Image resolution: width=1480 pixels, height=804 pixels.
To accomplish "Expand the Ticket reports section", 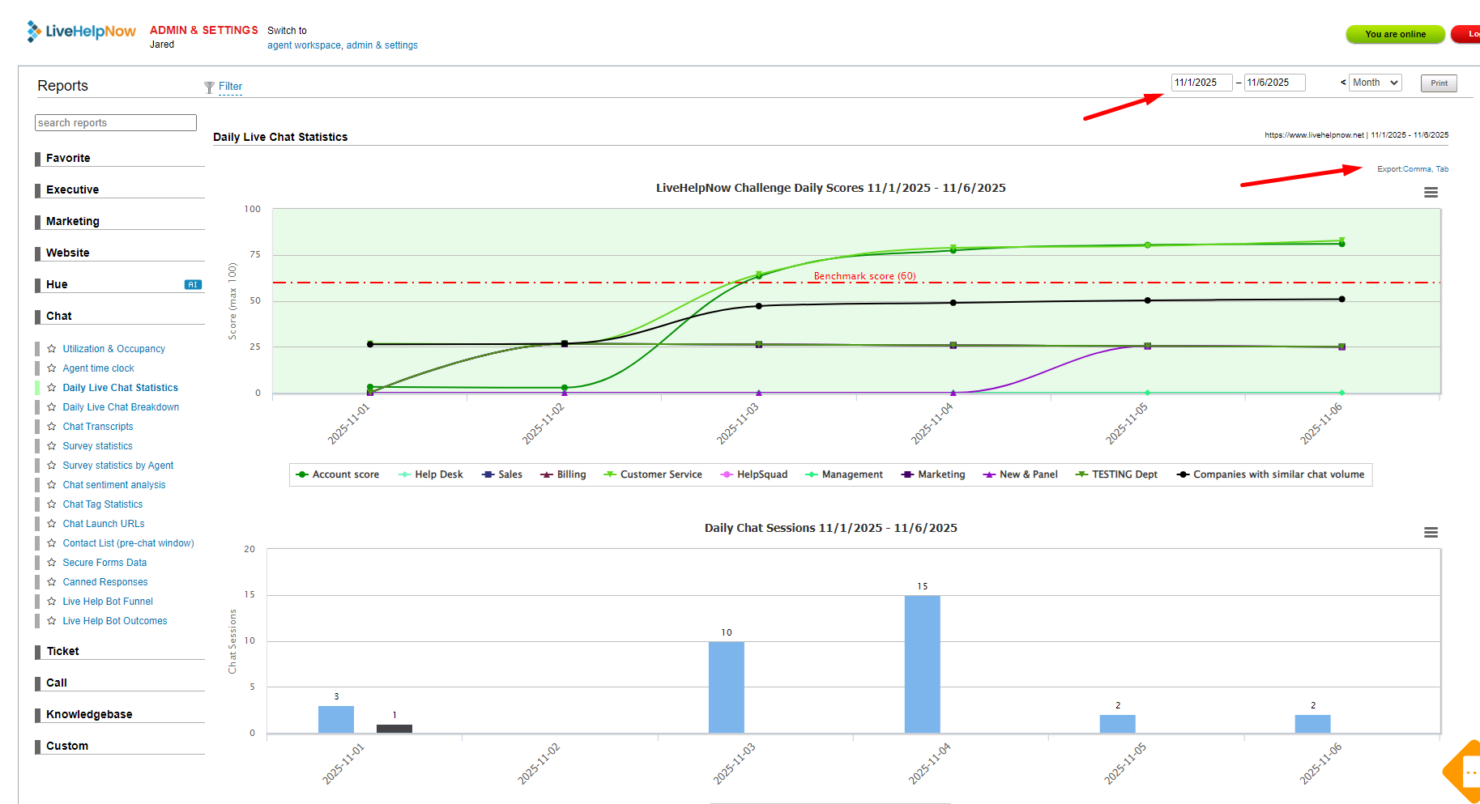I will coord(62,651).
